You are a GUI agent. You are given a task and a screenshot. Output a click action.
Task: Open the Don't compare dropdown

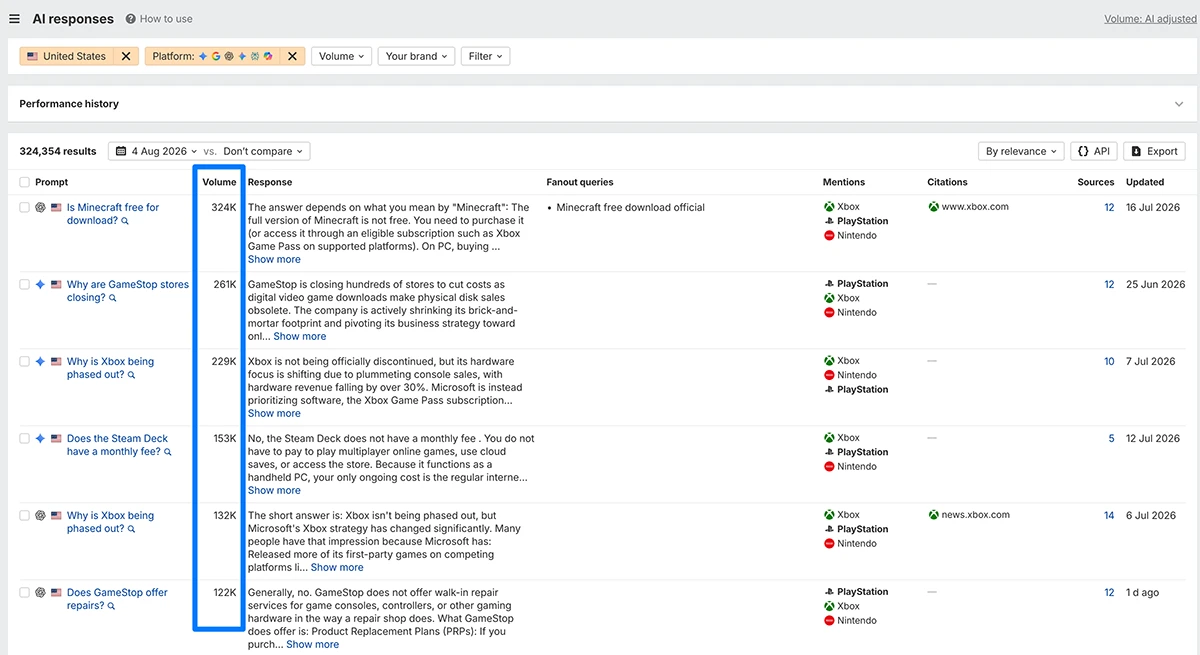tap(263, 151)
